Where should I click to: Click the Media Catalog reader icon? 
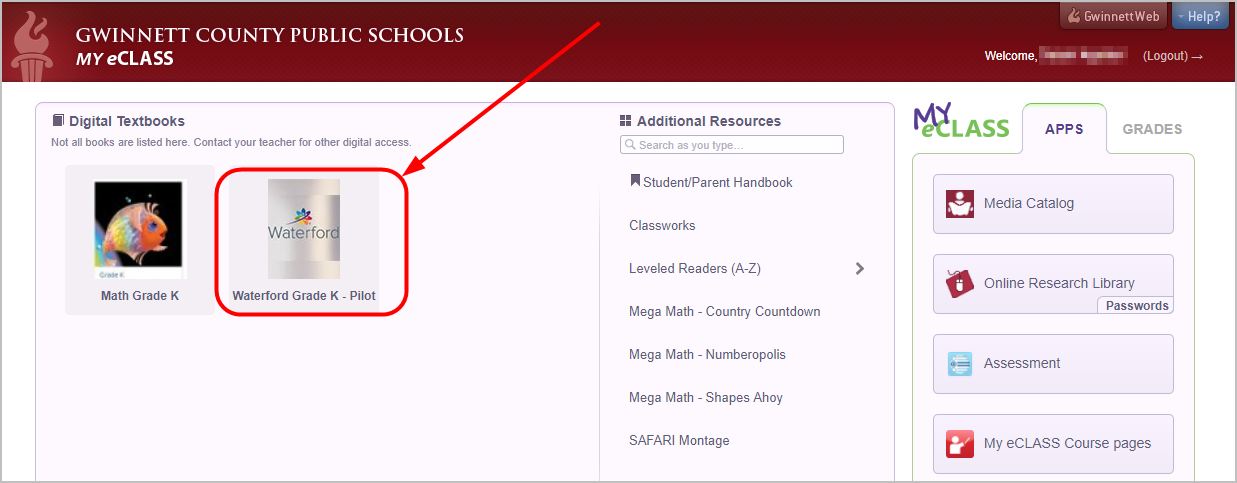(x=960, y=203)
